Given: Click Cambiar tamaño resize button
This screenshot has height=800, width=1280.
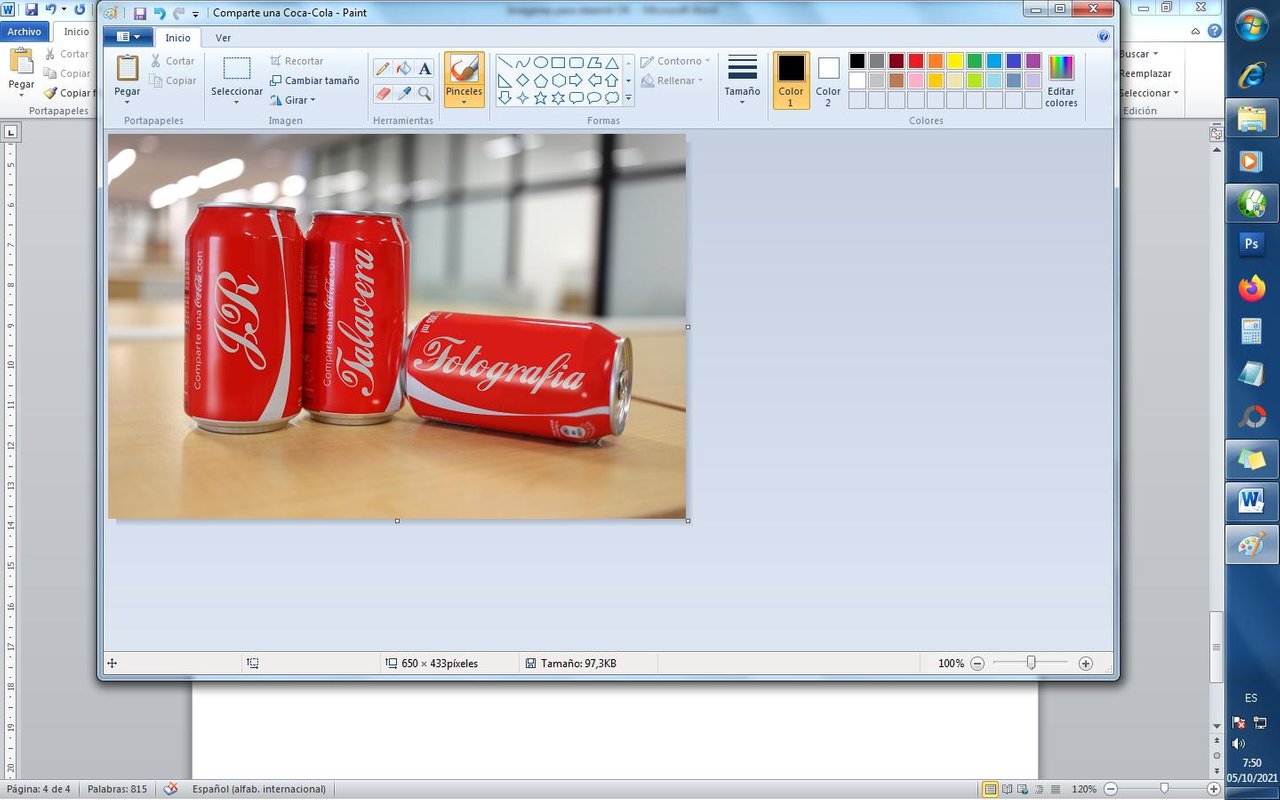Looking at the screenshot, I should coord(314,80).
